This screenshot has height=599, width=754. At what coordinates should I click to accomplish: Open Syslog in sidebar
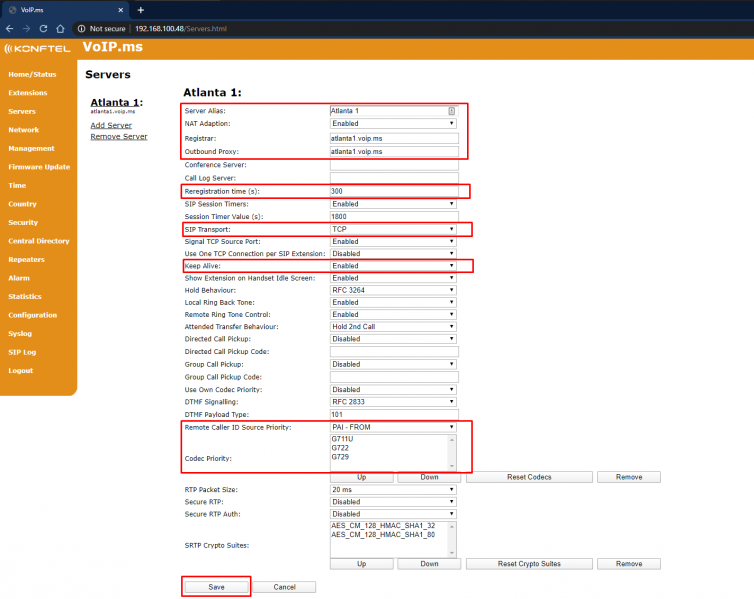point(20,334)
